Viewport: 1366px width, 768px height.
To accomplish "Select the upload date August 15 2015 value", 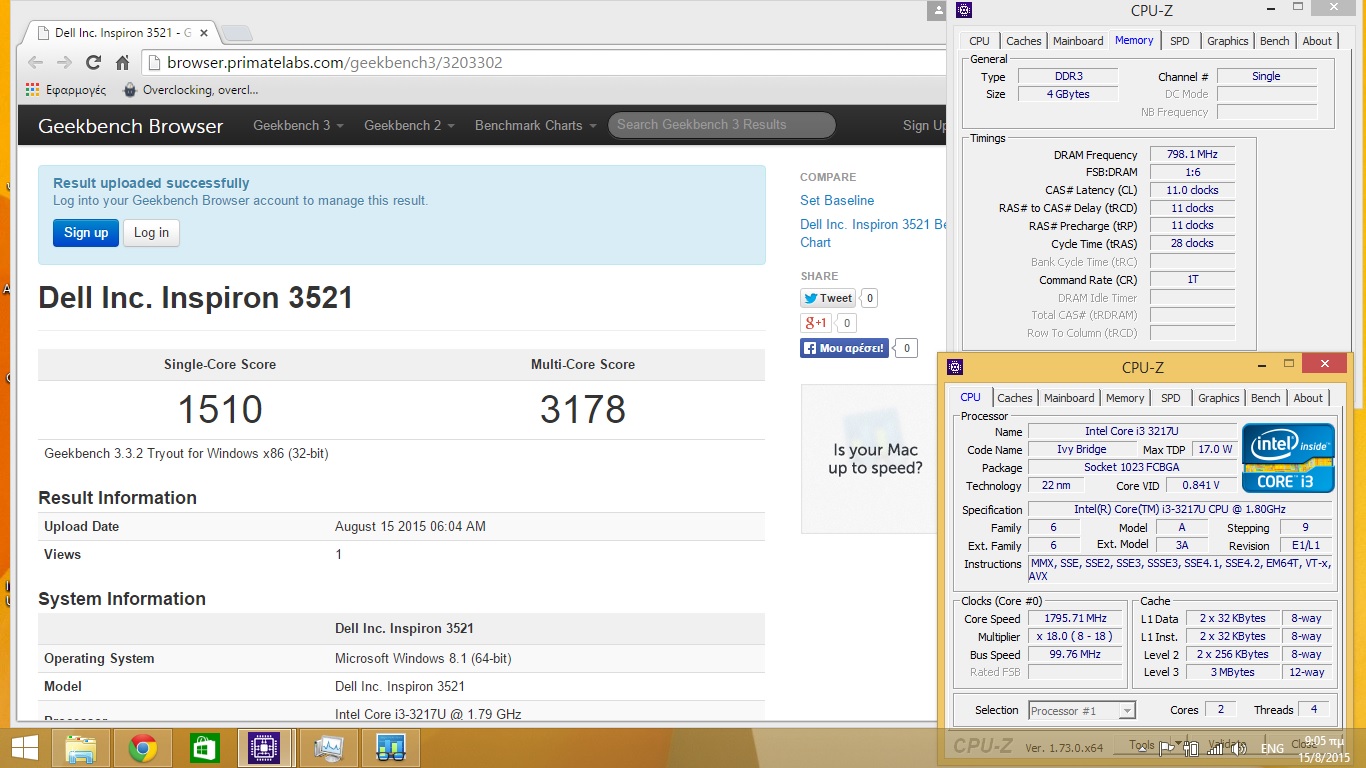I will [x=410, y=526].
